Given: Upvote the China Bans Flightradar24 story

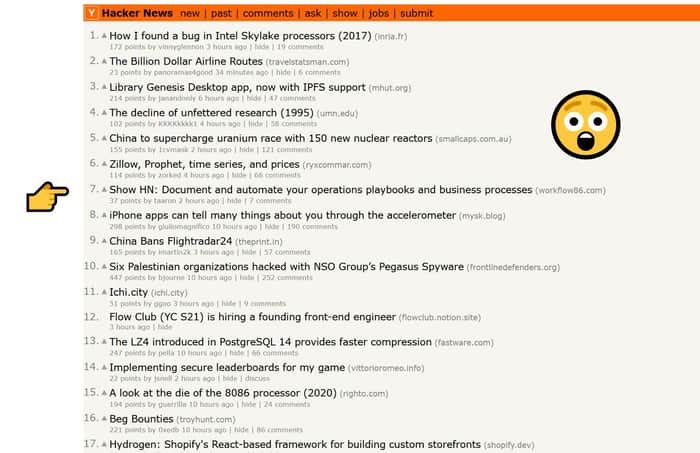Looking at the screenshot, I should click(x=104, y=241).
